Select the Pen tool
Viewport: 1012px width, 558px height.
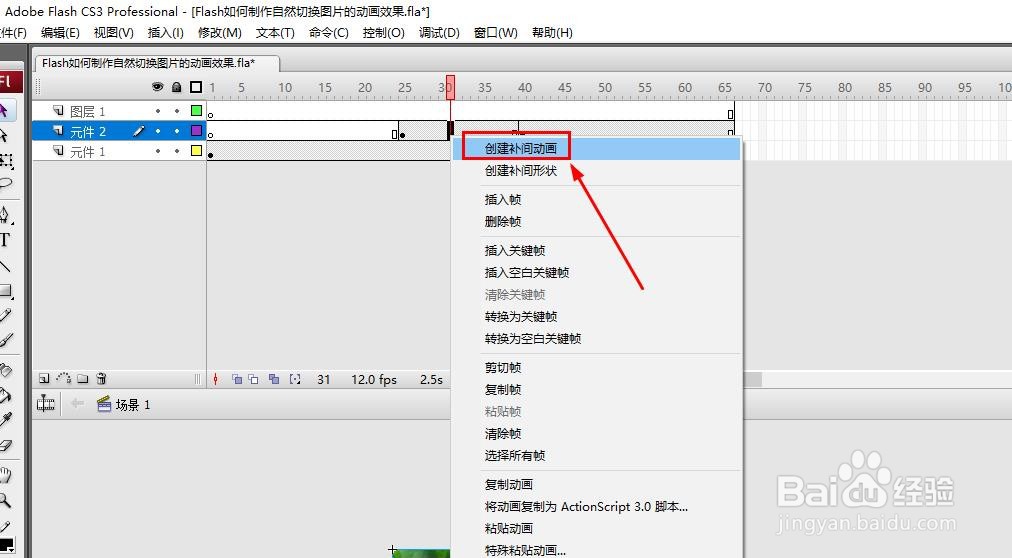[5, 214]
